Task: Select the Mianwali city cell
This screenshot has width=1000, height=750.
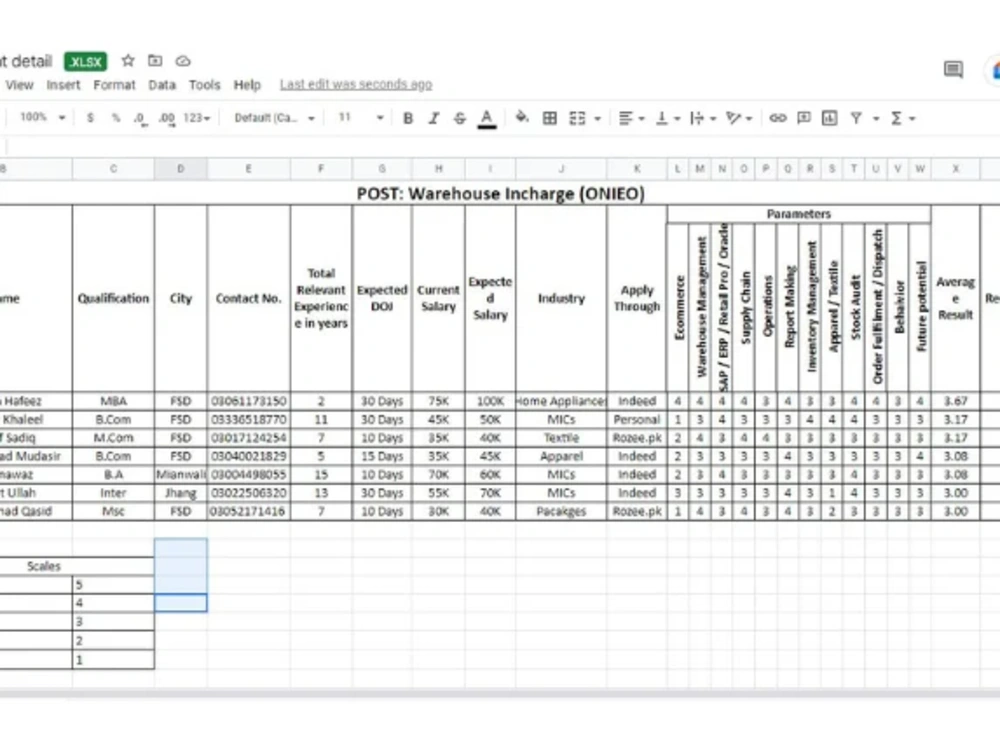Action: (x=180, y=474)
